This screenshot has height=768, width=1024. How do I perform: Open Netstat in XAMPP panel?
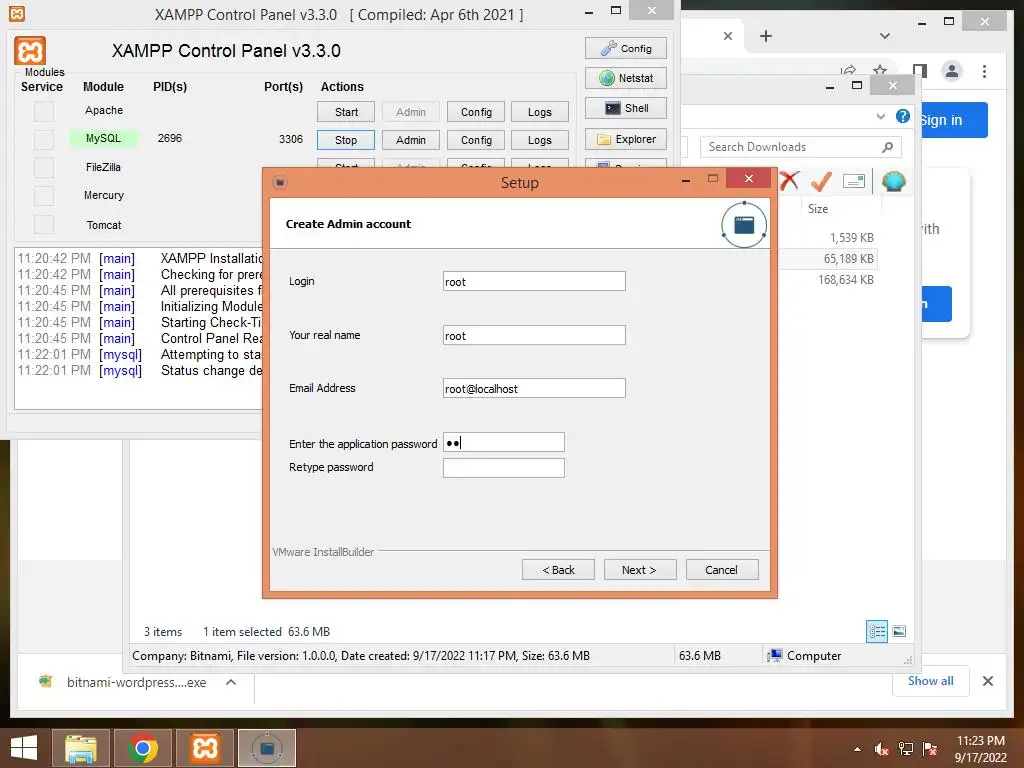pyautogui.click(x=626, y=78)
